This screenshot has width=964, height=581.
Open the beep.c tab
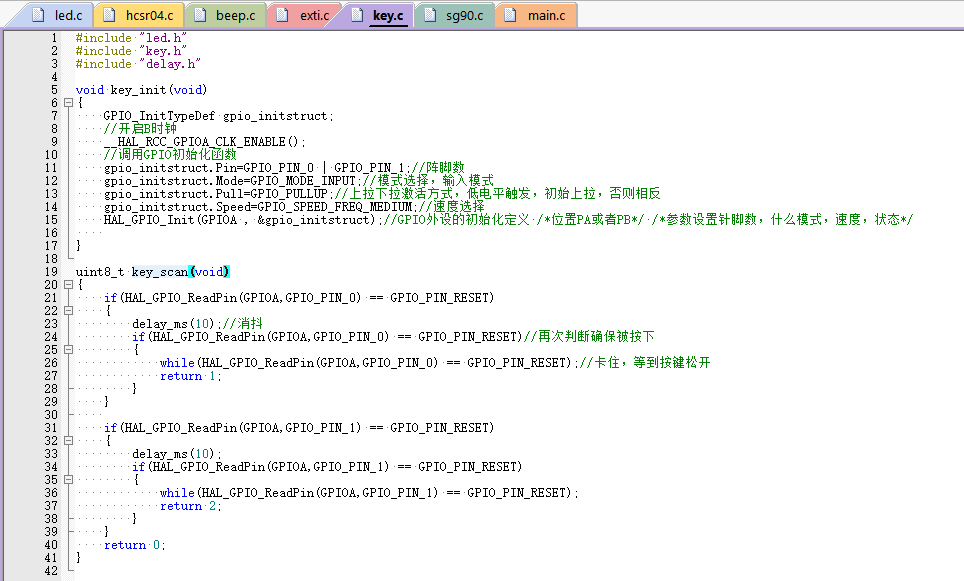point(227,15)
